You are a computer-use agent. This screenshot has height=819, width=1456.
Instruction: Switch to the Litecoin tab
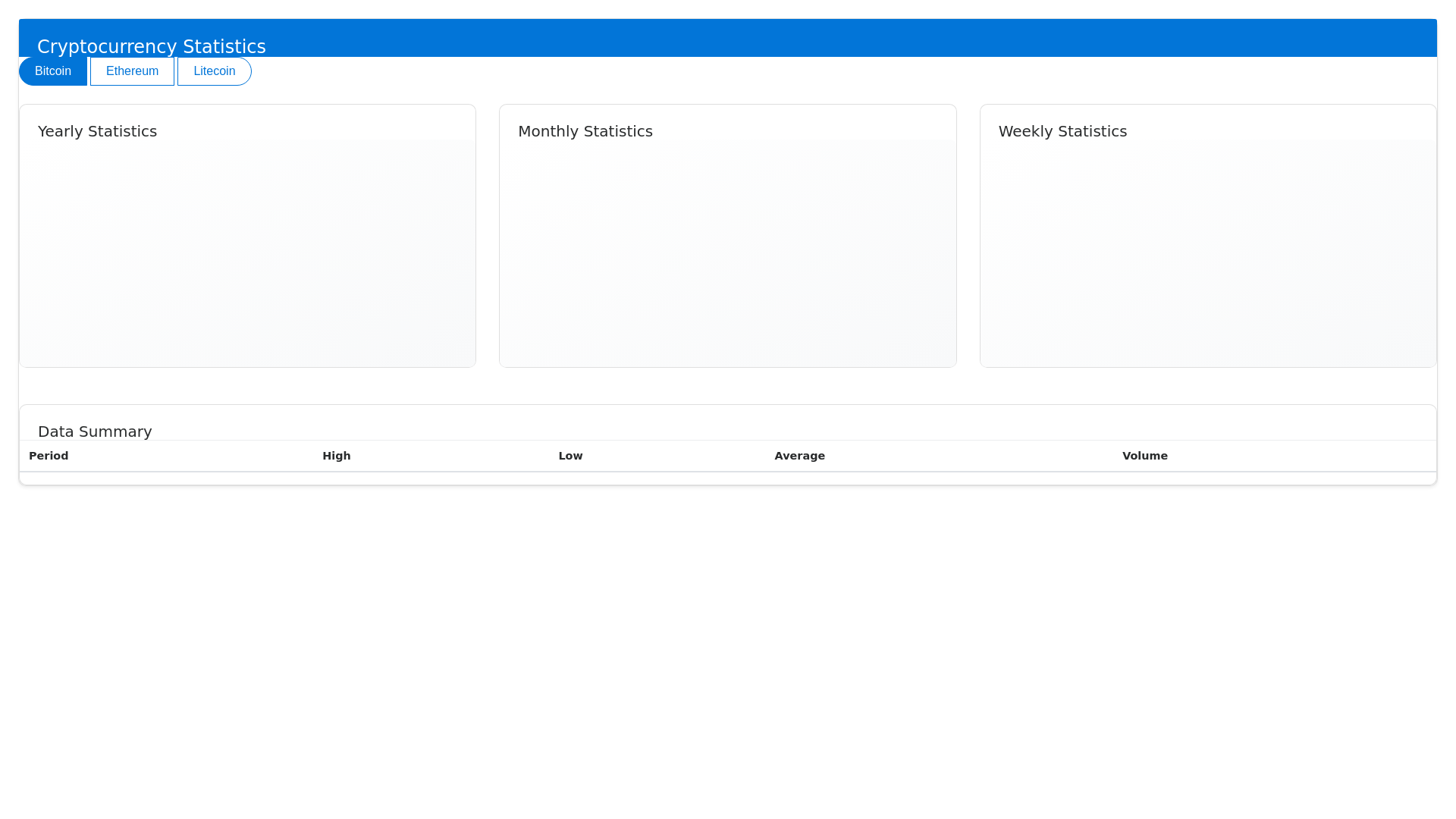(x=214, y=71)
